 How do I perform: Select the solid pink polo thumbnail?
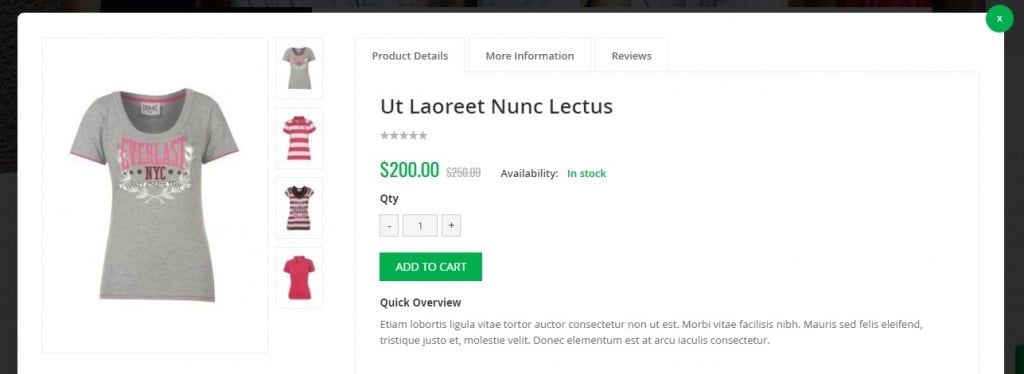tap(299, 277)
